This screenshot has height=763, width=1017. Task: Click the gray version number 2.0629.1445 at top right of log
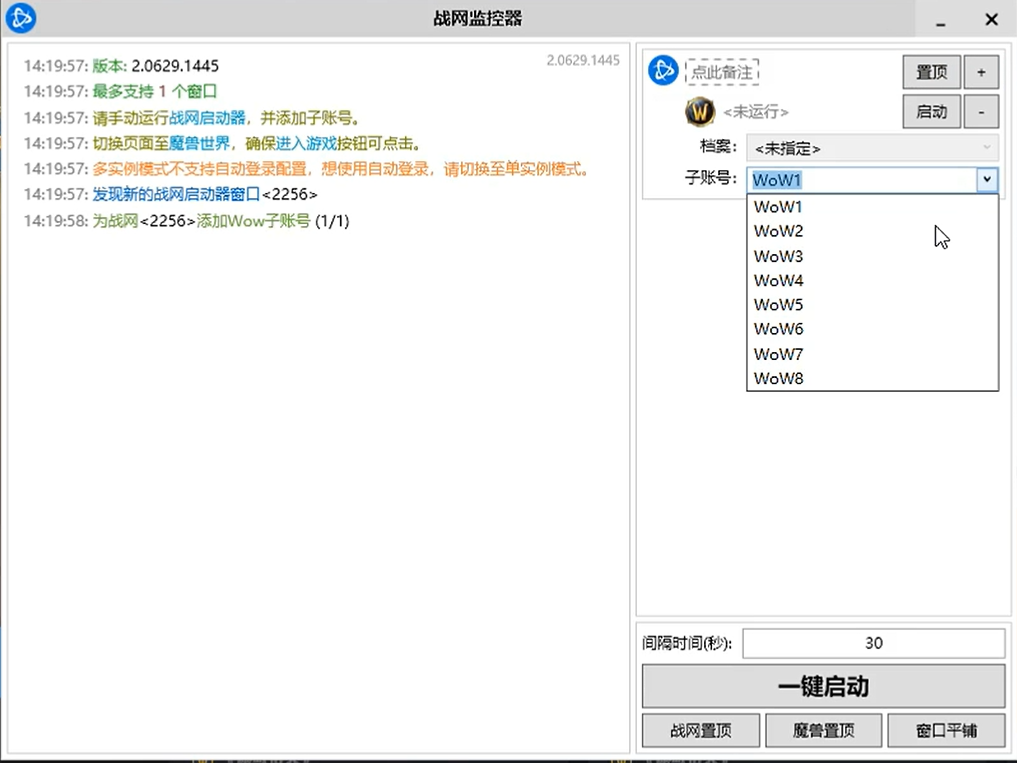coord(583,60)
